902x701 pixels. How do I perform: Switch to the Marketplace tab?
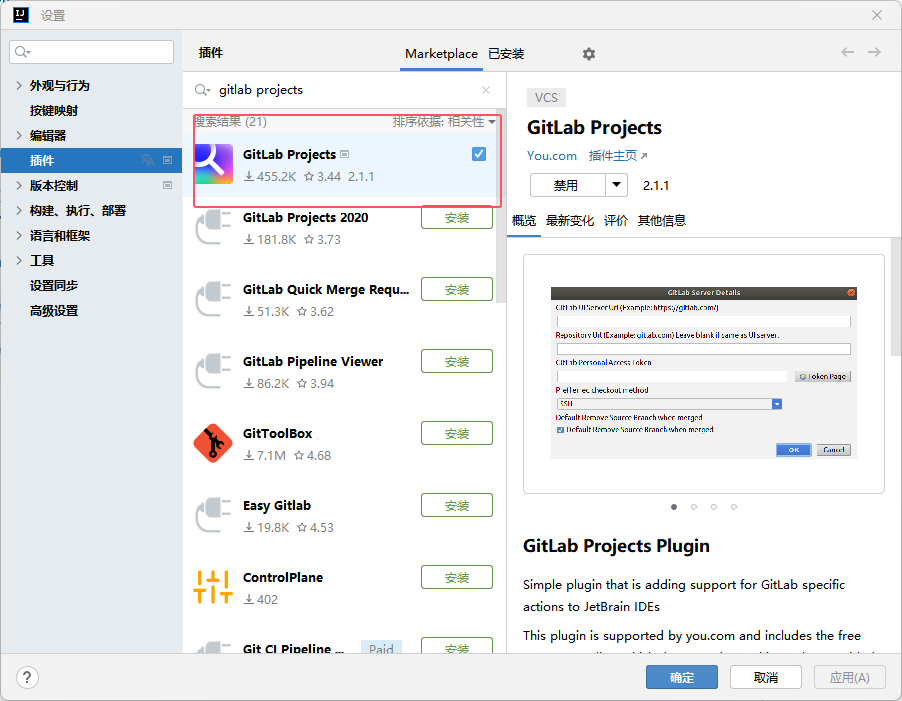(x=441, y=54)
